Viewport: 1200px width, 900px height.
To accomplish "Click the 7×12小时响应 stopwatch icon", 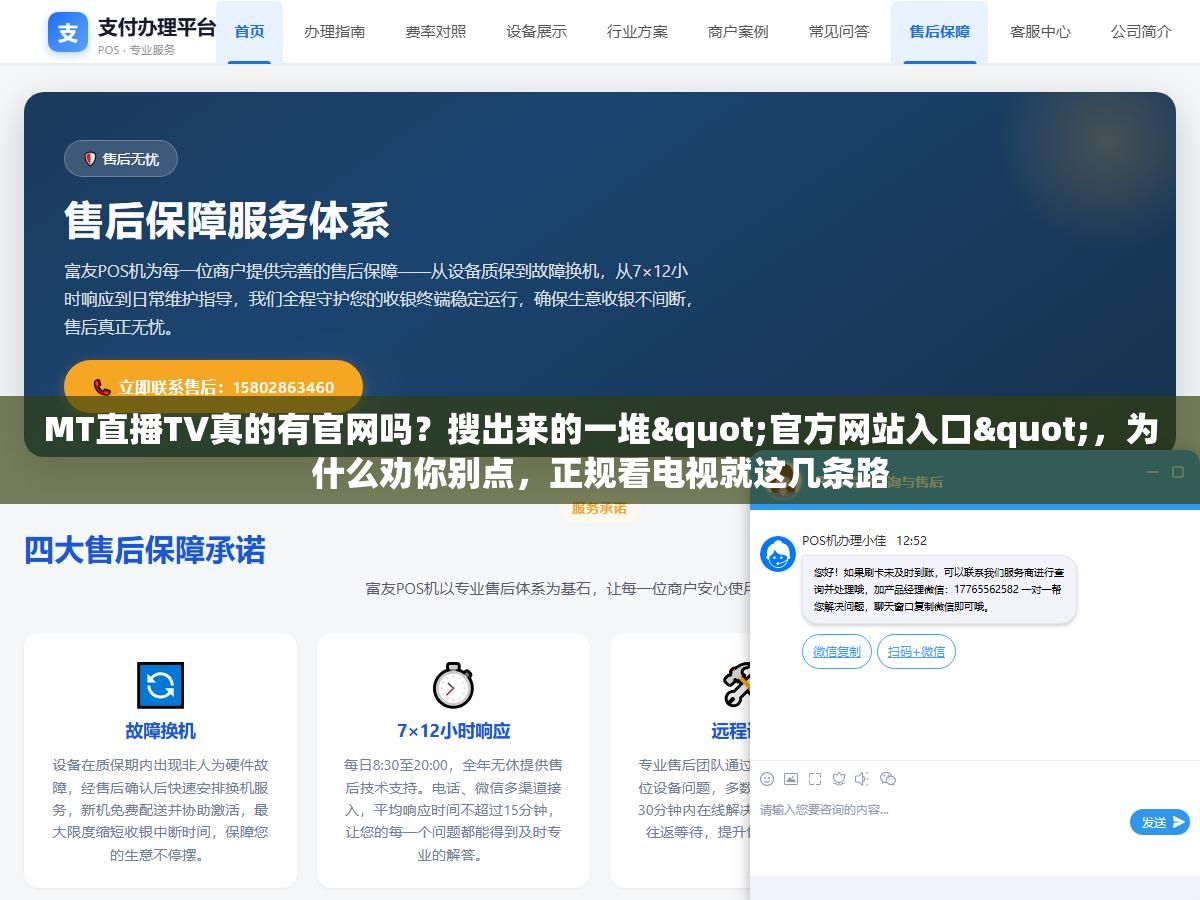I will tap(453, 685).
